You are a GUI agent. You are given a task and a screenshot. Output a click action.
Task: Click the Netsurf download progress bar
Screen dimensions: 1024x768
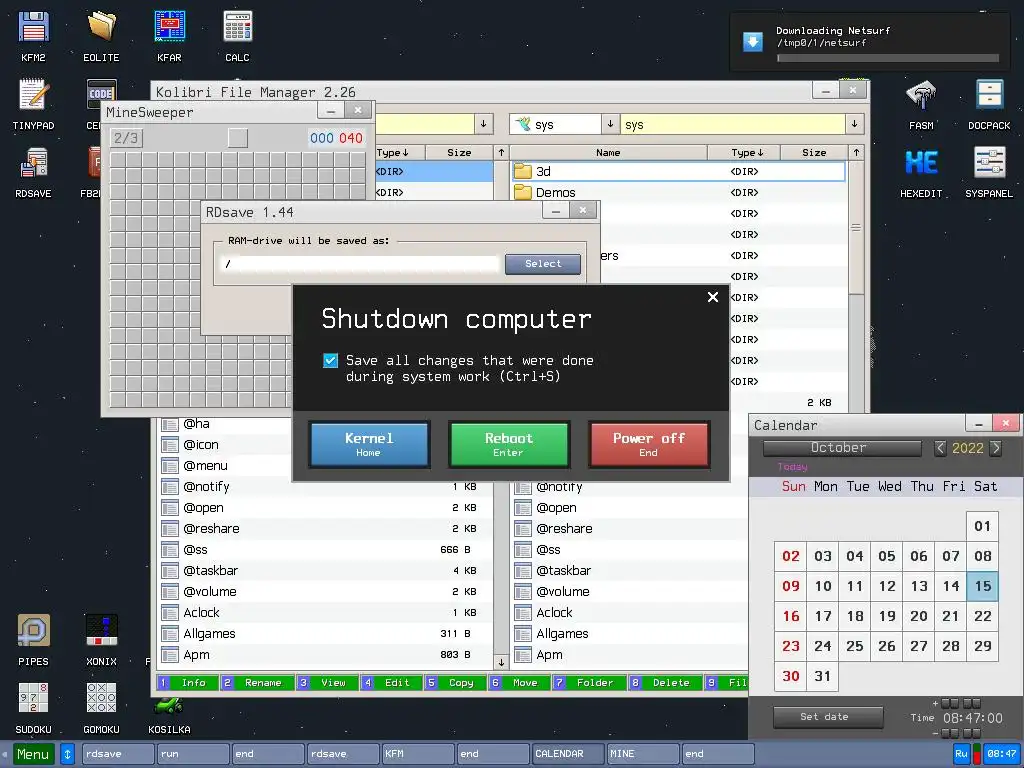point(888,58)
